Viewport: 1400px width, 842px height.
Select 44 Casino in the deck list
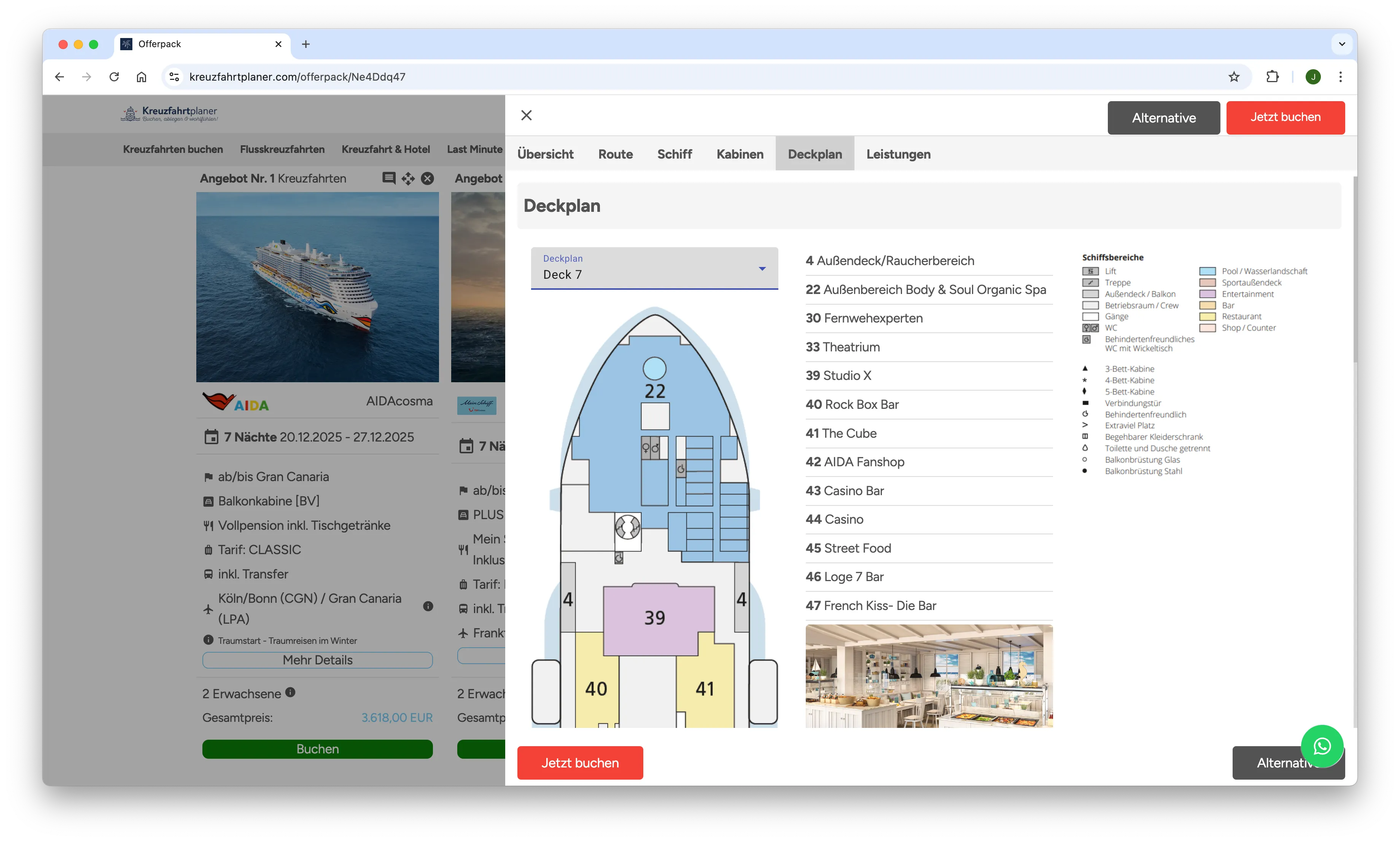tap(834, 519)
